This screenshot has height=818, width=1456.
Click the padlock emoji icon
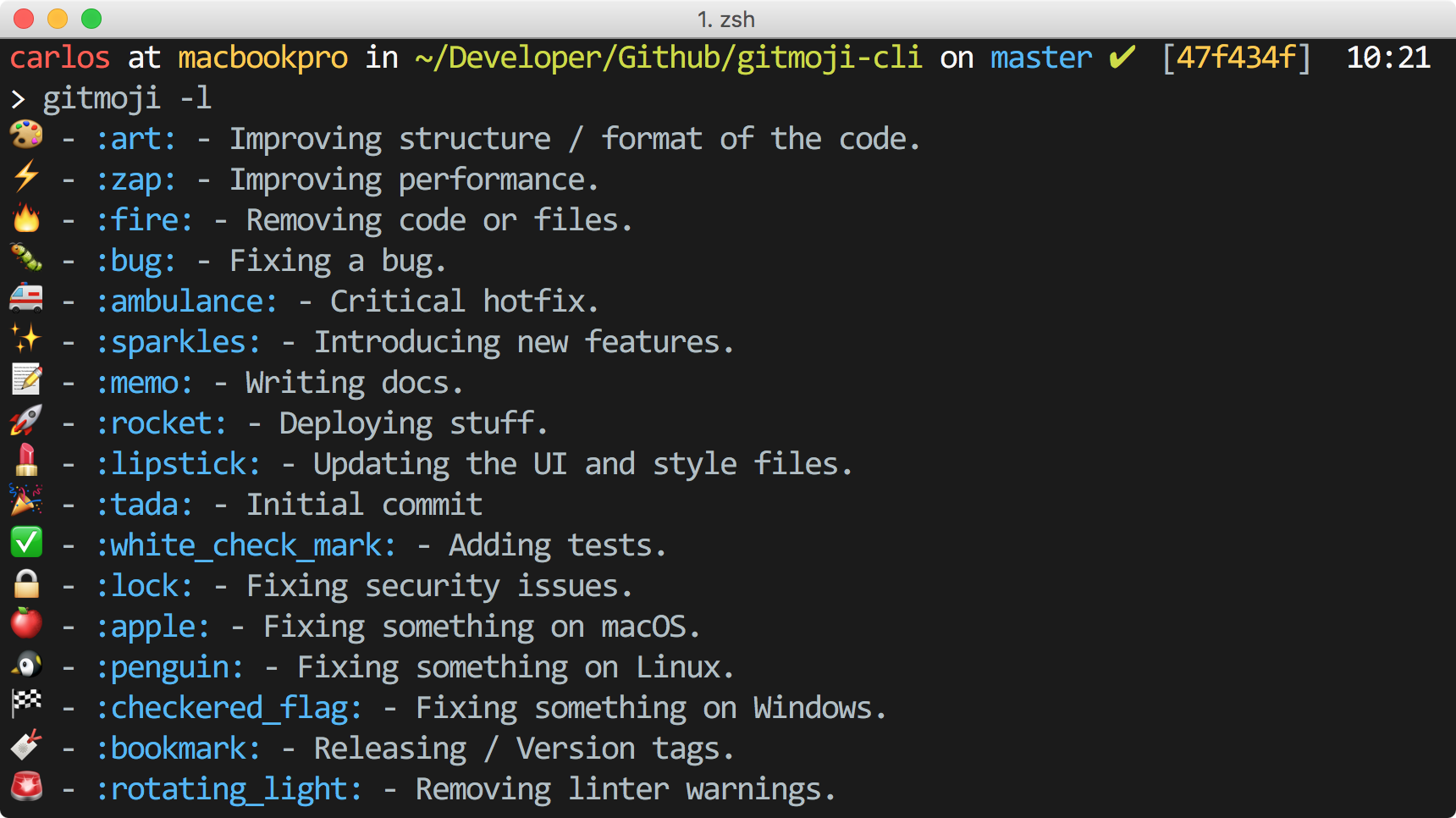click(x=26, y=583)
